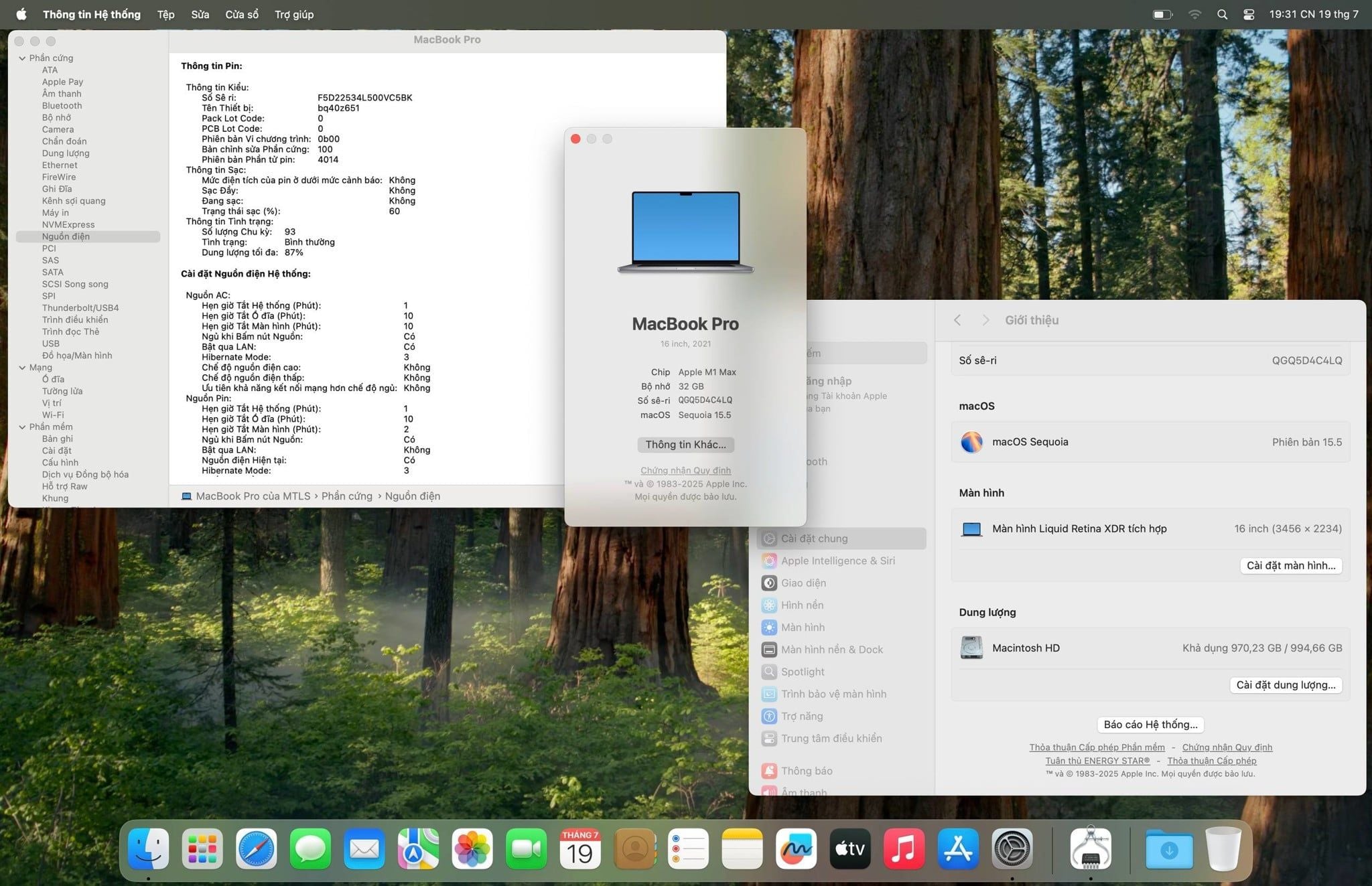The height and width of the screenshot is (886, 1372).
Task: Click System Information icon in the Dock
Action: (x=1091, y=848)
